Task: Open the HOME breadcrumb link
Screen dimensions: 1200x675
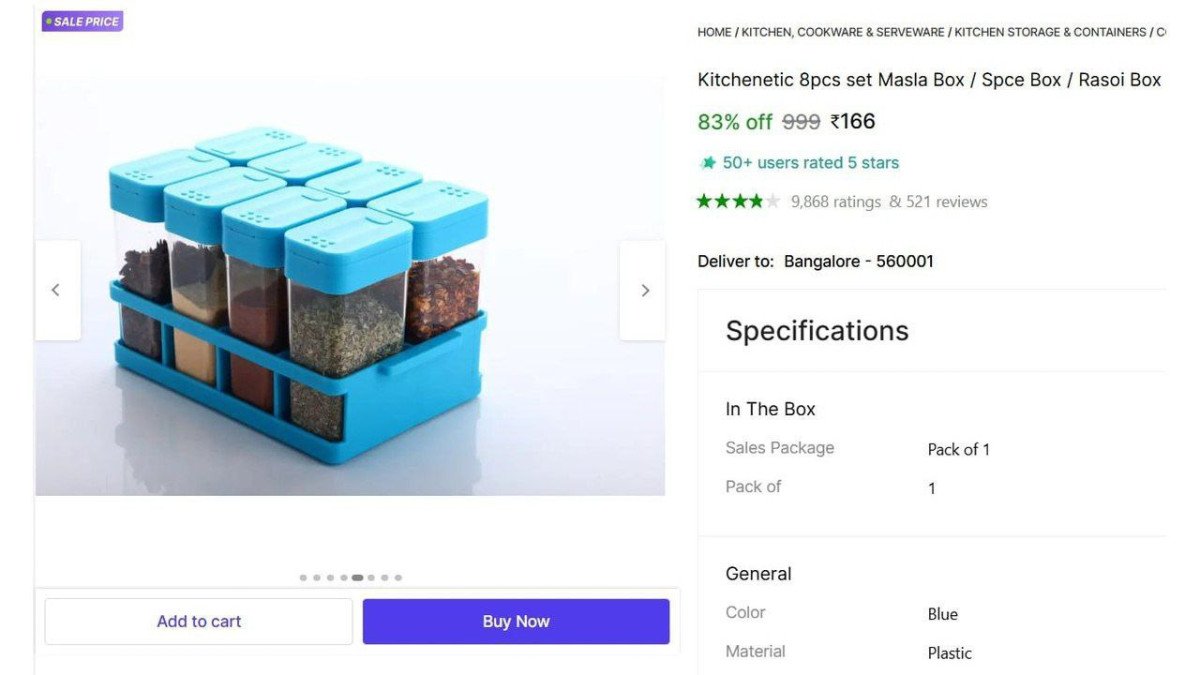Action: pos(714,31)
